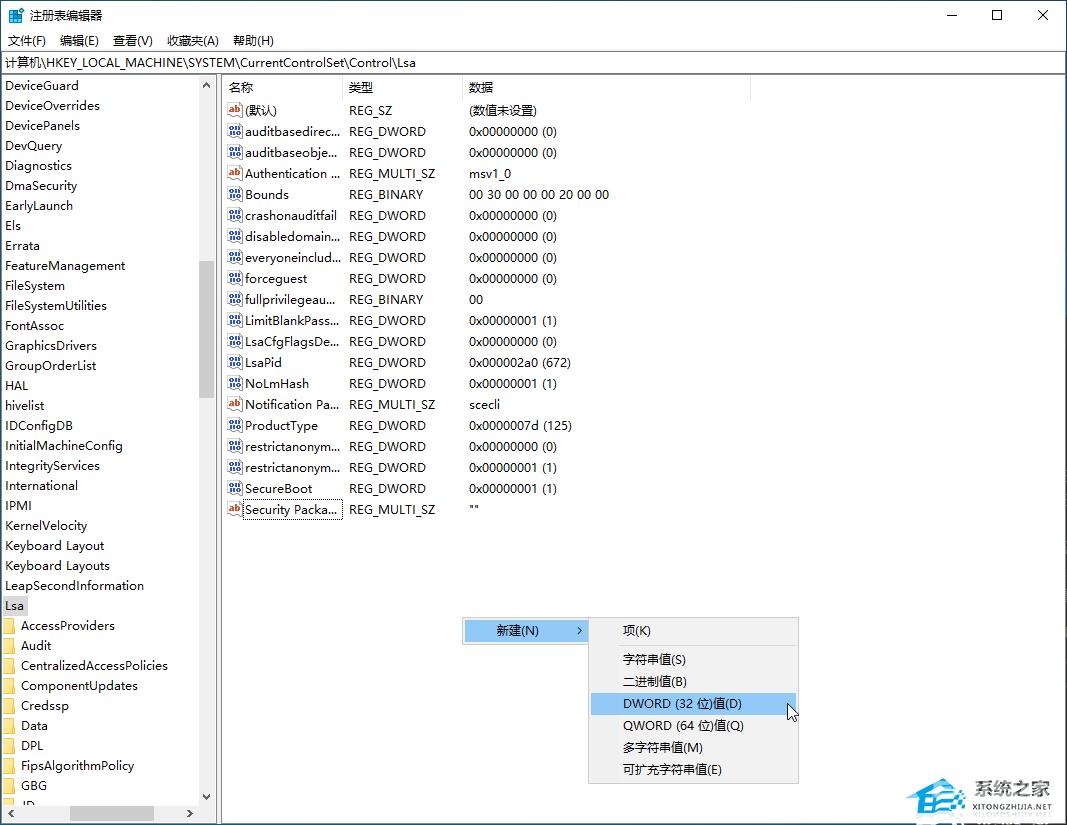Open the 新建(N) submenu

pyautogui.click(x=524, y=631)
